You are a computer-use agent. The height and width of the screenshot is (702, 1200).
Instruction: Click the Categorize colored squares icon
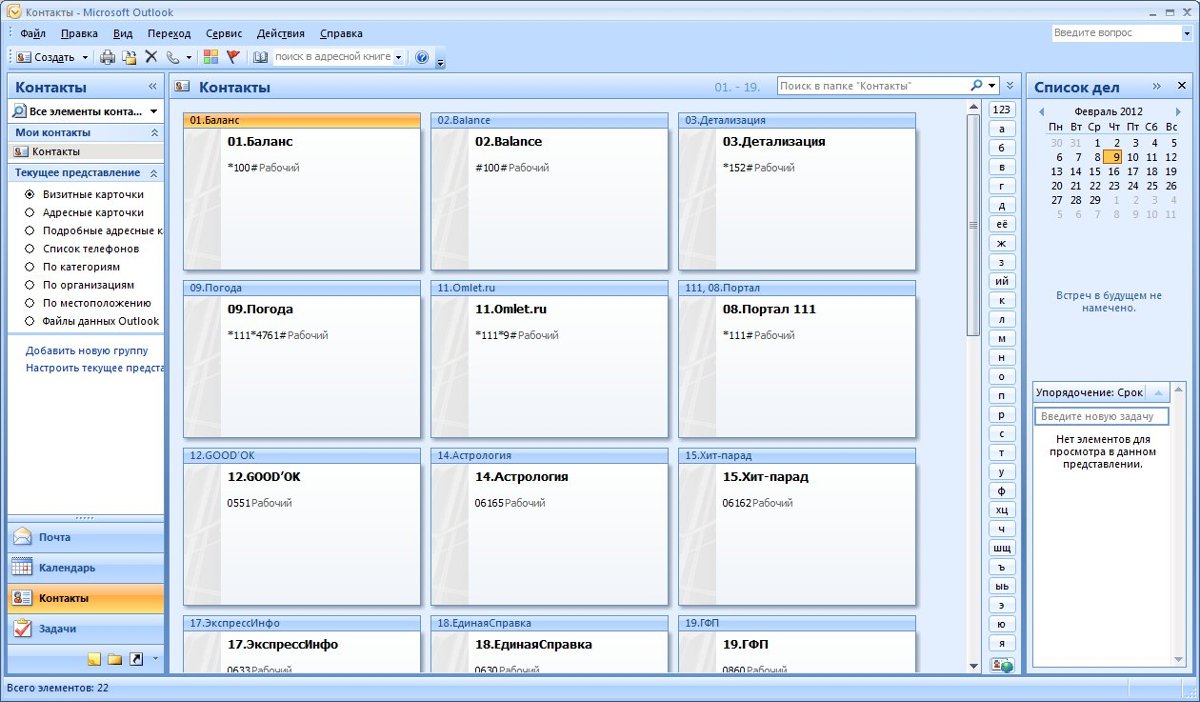[211, 57]
